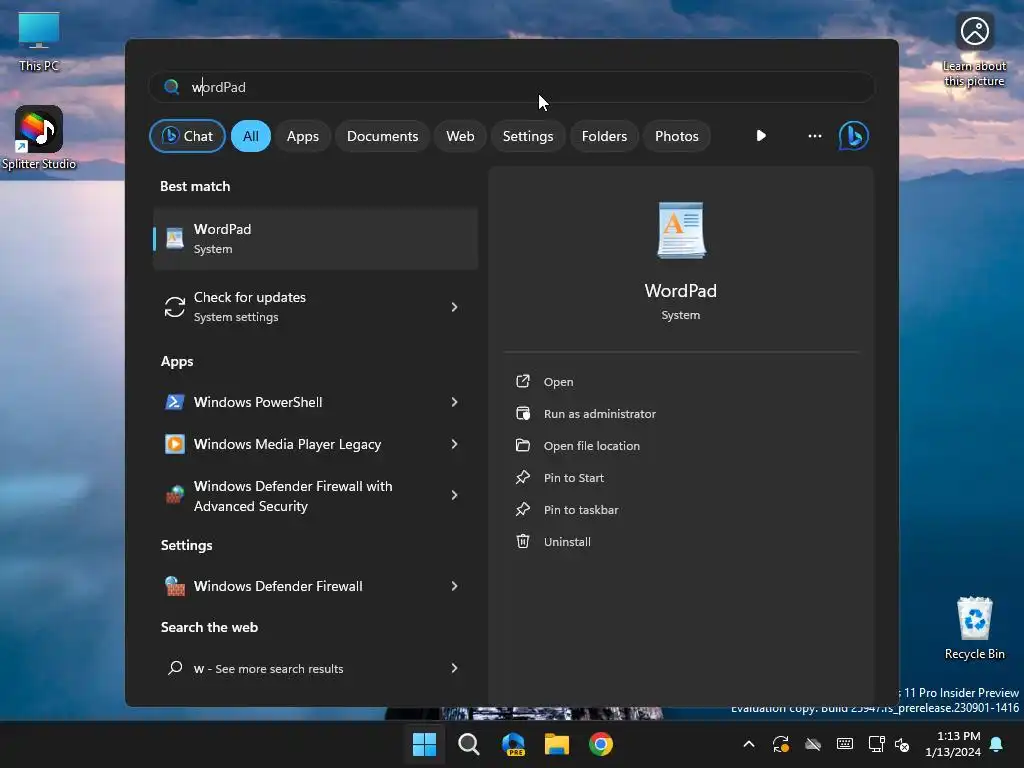This screenshot has height=768, width=1024.
Task: Open File Explorer from the taskbar
Action: point(557,744)
